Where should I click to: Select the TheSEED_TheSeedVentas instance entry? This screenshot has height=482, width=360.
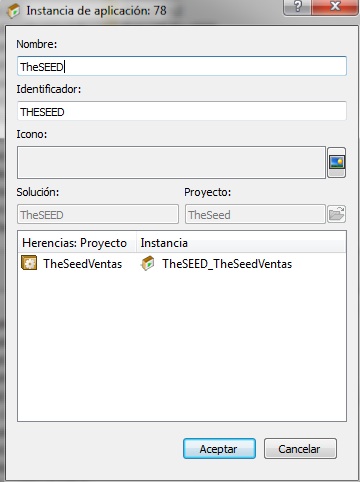pos(227,264)
